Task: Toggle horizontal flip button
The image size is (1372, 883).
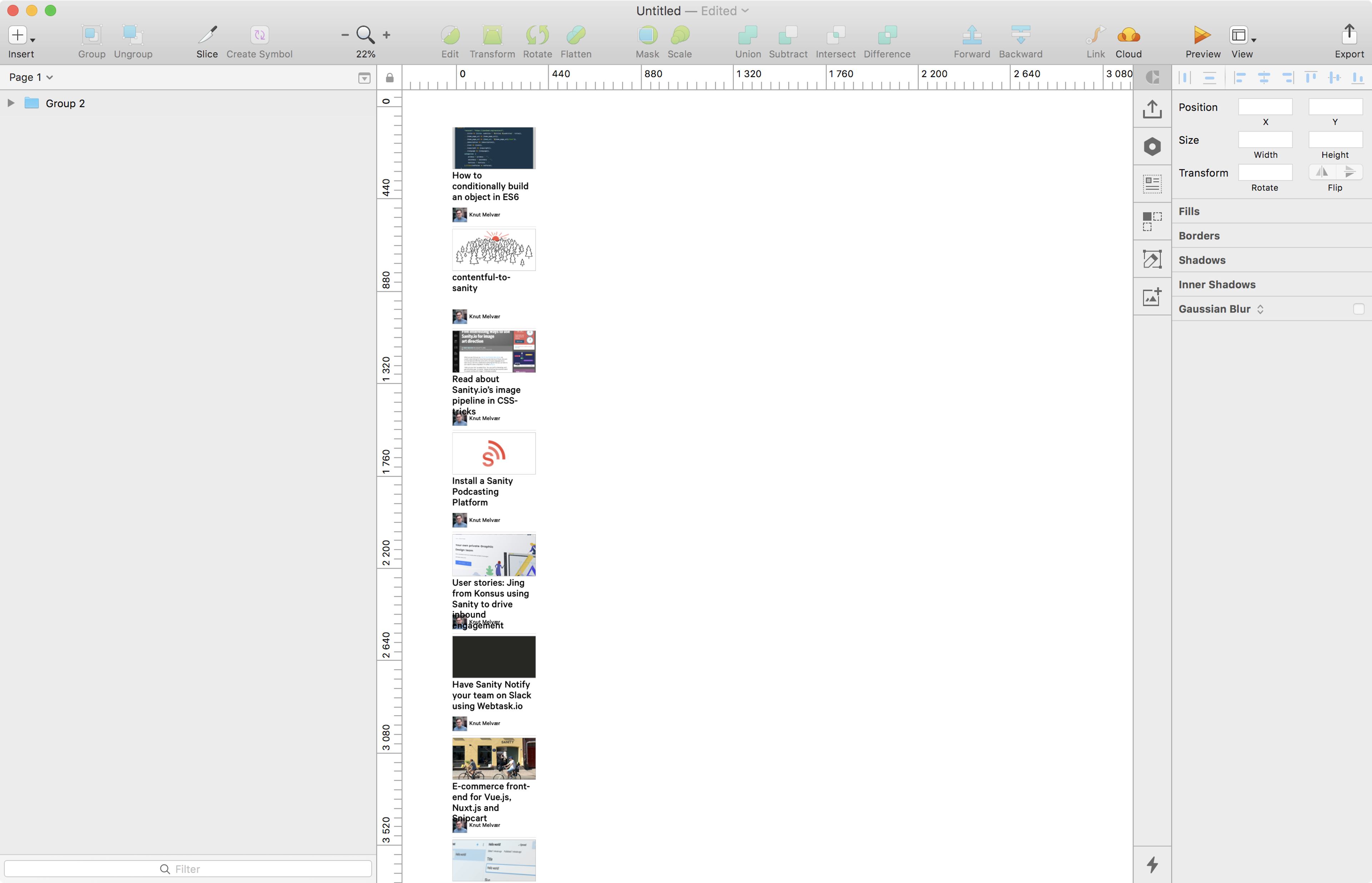Action: click(1322, 172)
